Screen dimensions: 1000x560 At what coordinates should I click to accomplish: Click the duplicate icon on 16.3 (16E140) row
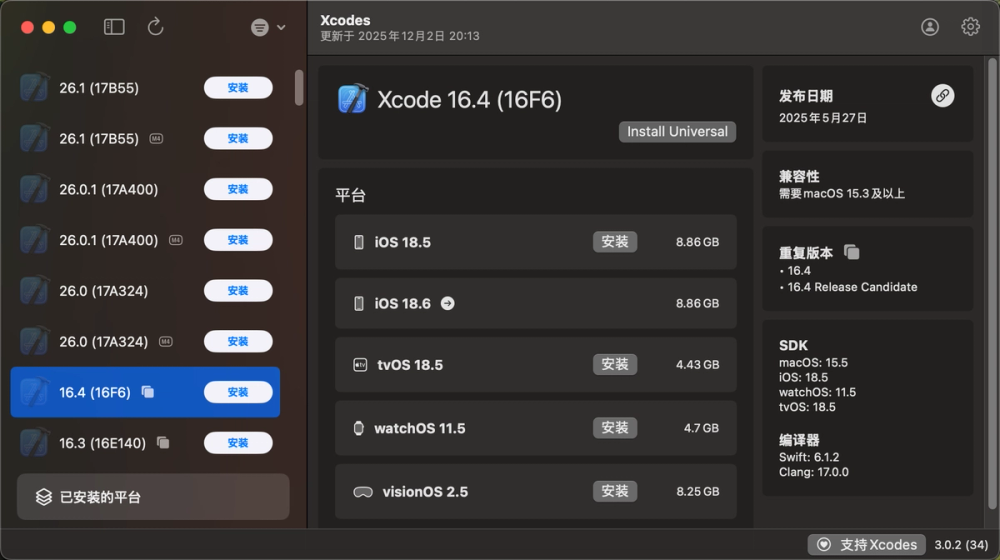pos(163,443)
